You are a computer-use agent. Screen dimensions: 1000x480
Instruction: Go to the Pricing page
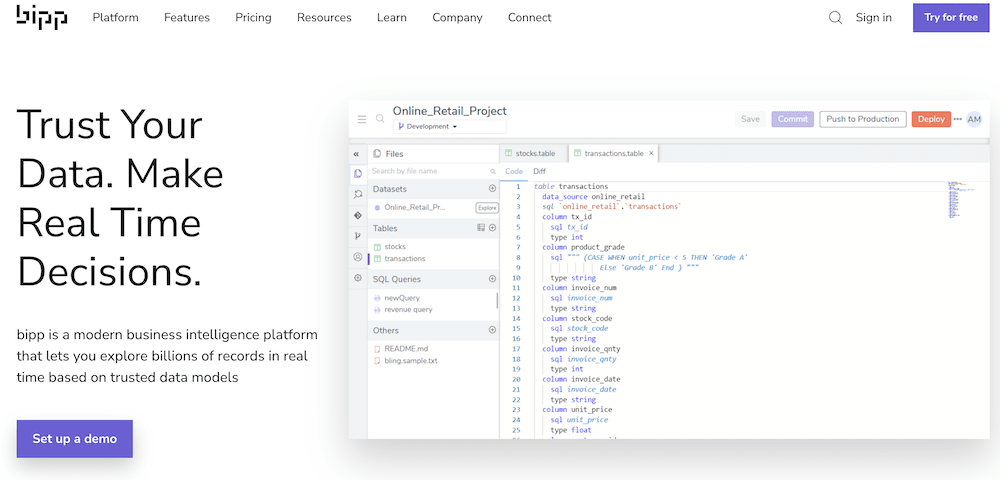[253, 18]
